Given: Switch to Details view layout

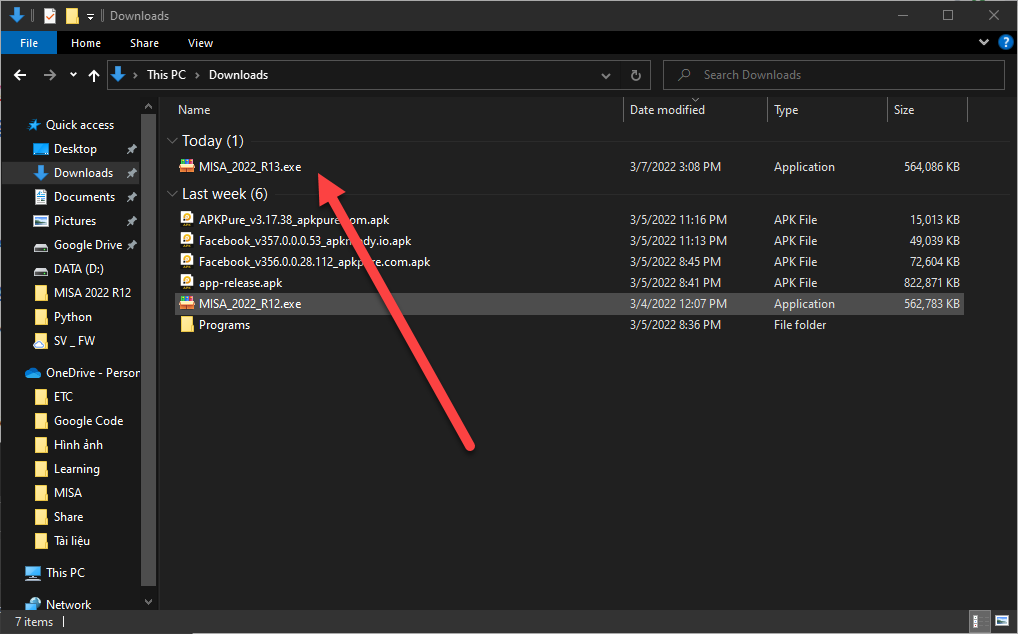Looking at the screenshot, I should click(978, 622).
